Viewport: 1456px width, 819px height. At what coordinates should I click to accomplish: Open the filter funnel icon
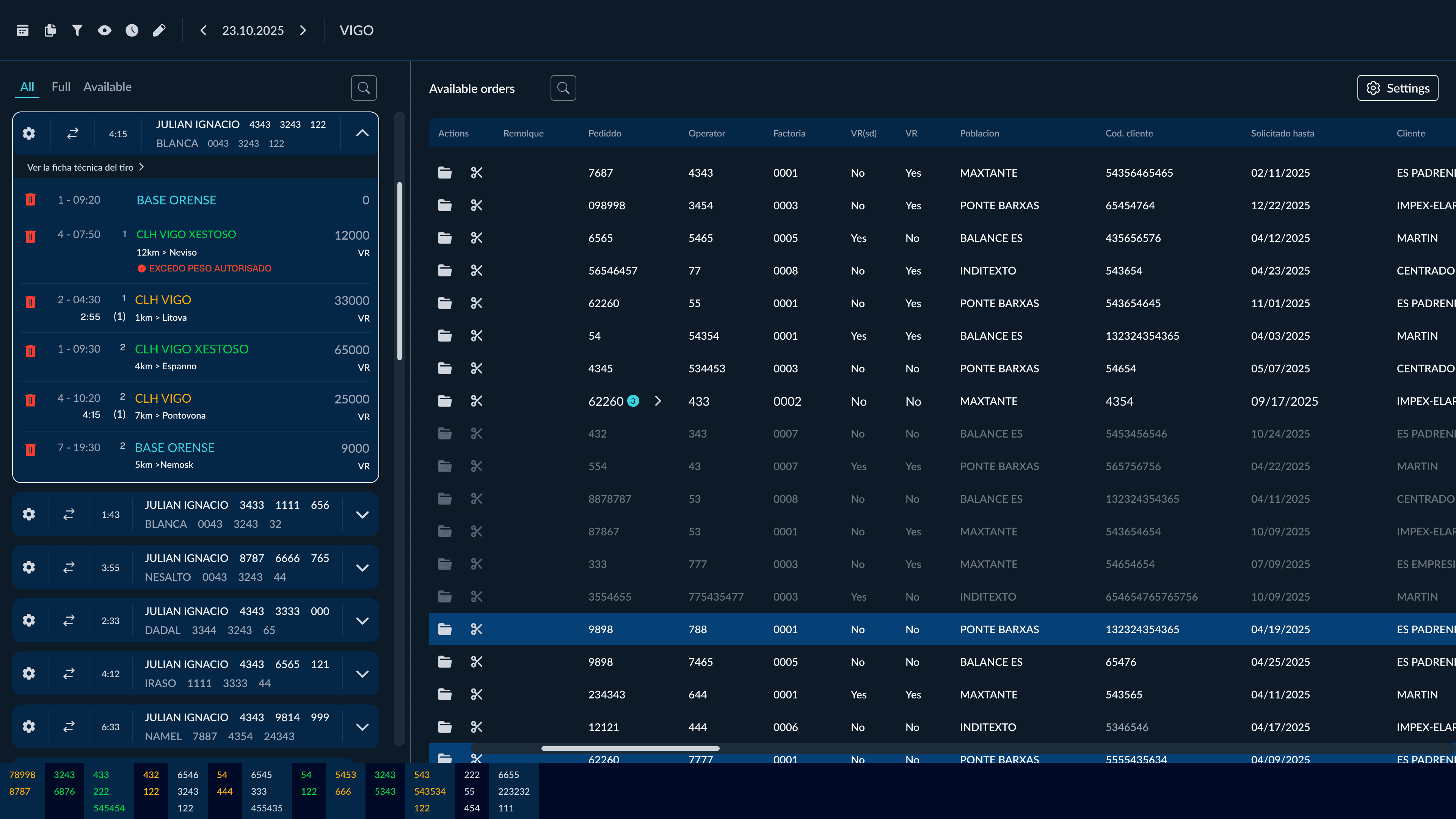point(77,30)
